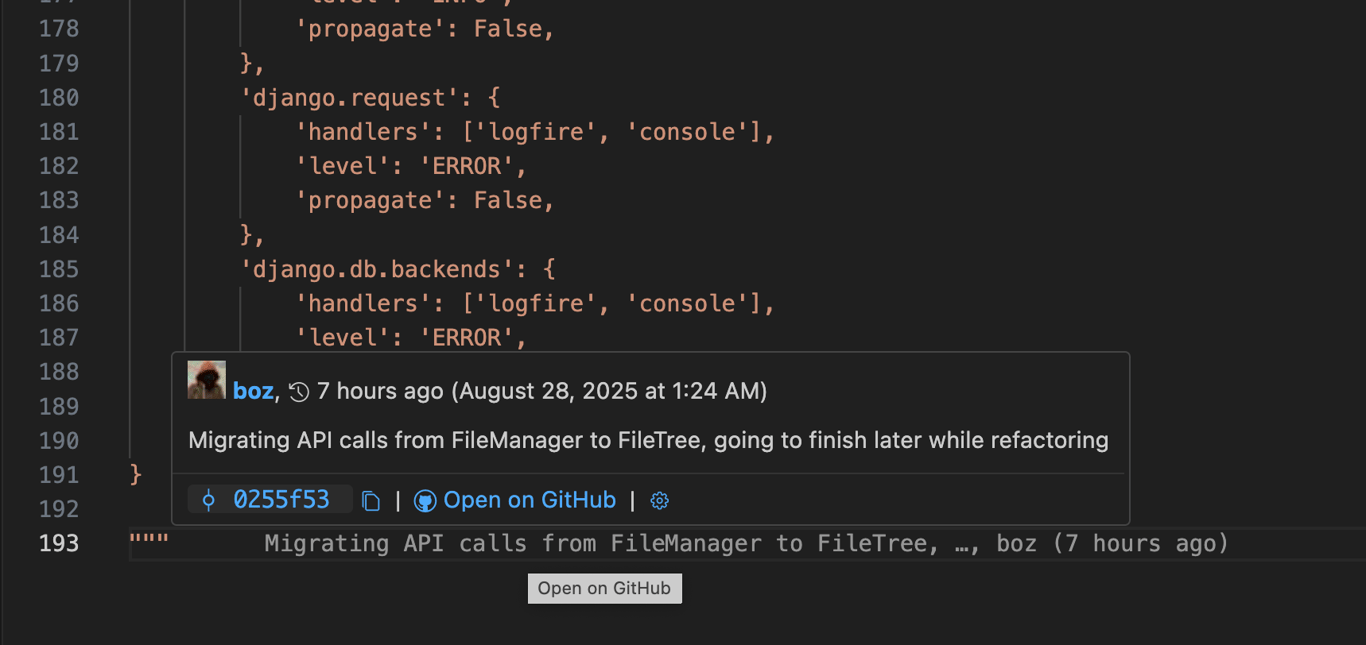Click line number 193 in the gutter
Image resolution: width=1366 pixels, height=645 pixels.
[59, 543]
